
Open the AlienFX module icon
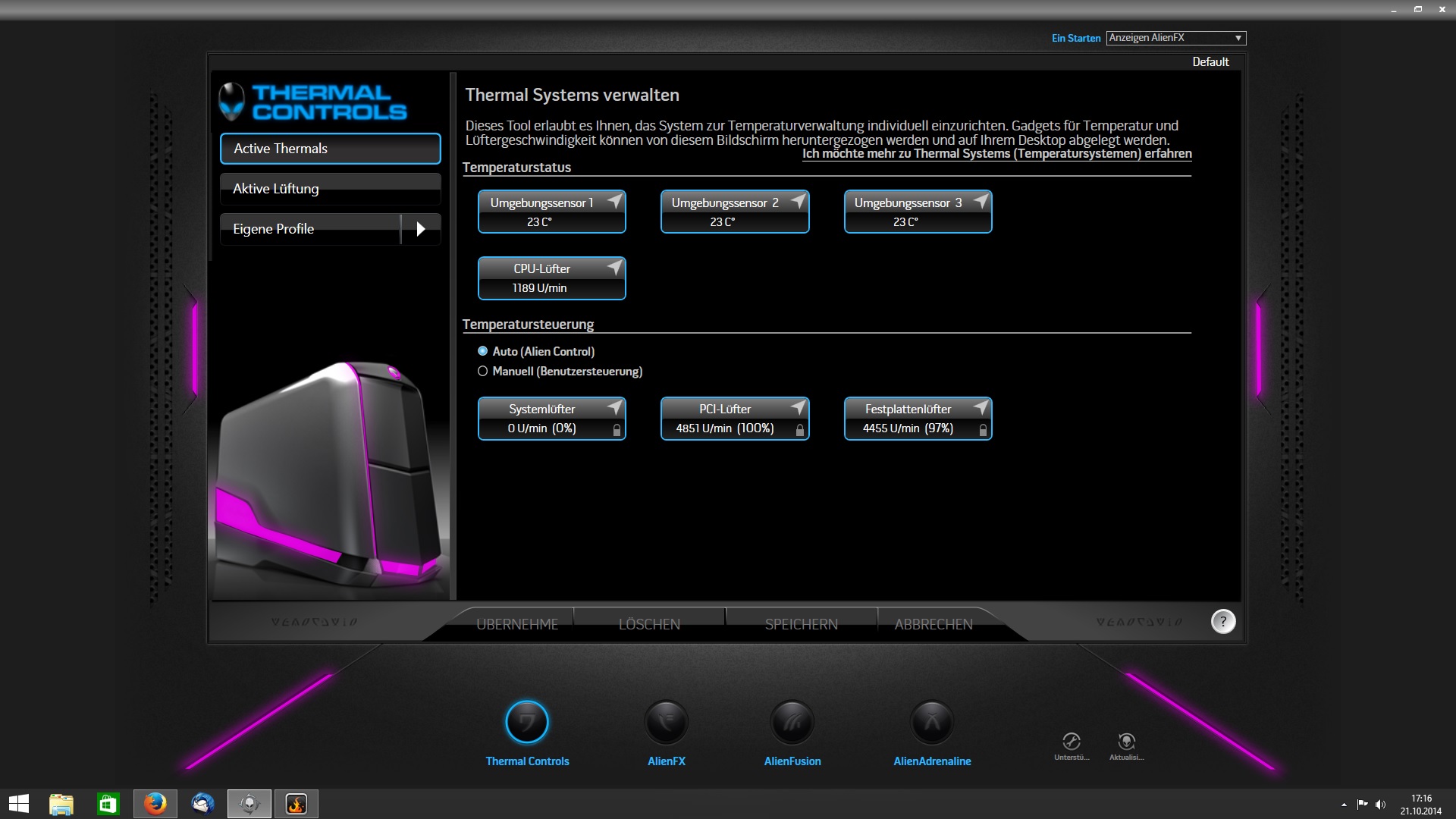pyautogui.click(x=666, y=722)
